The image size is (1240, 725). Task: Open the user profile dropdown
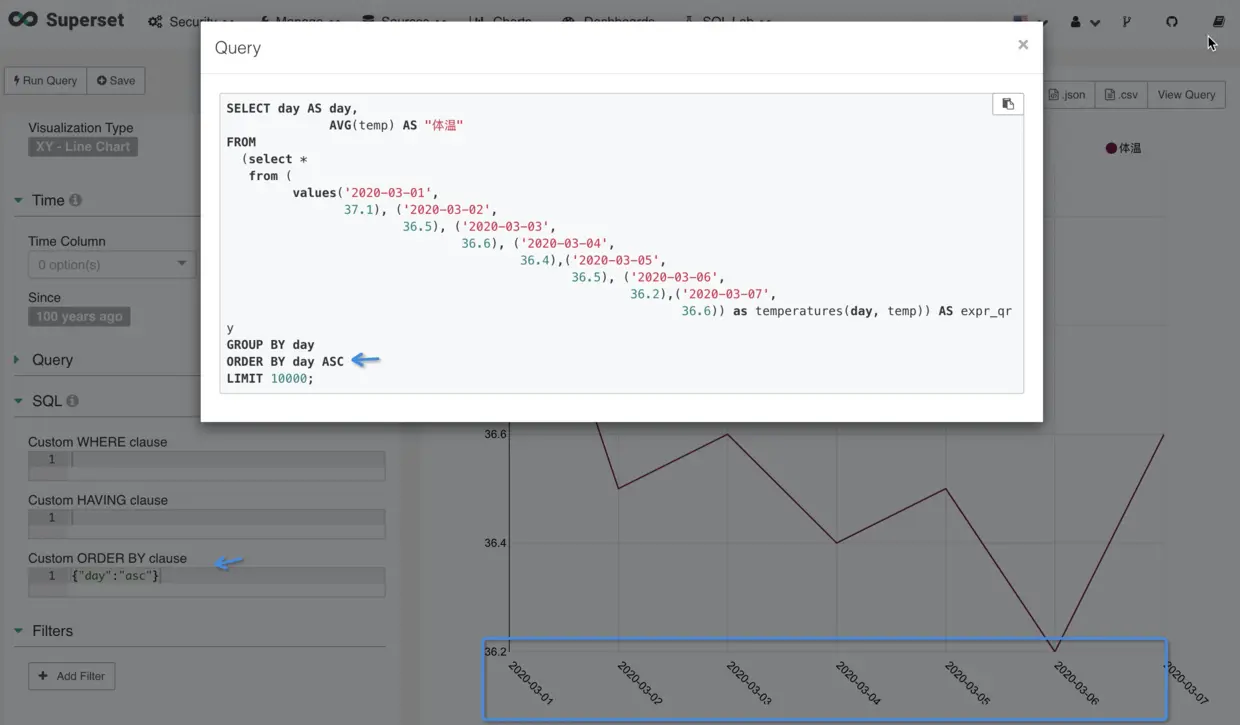(1085, 21)
